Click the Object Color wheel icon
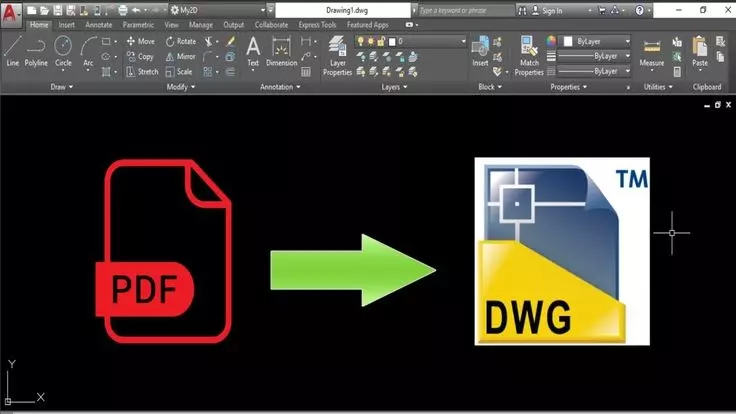 551,41
